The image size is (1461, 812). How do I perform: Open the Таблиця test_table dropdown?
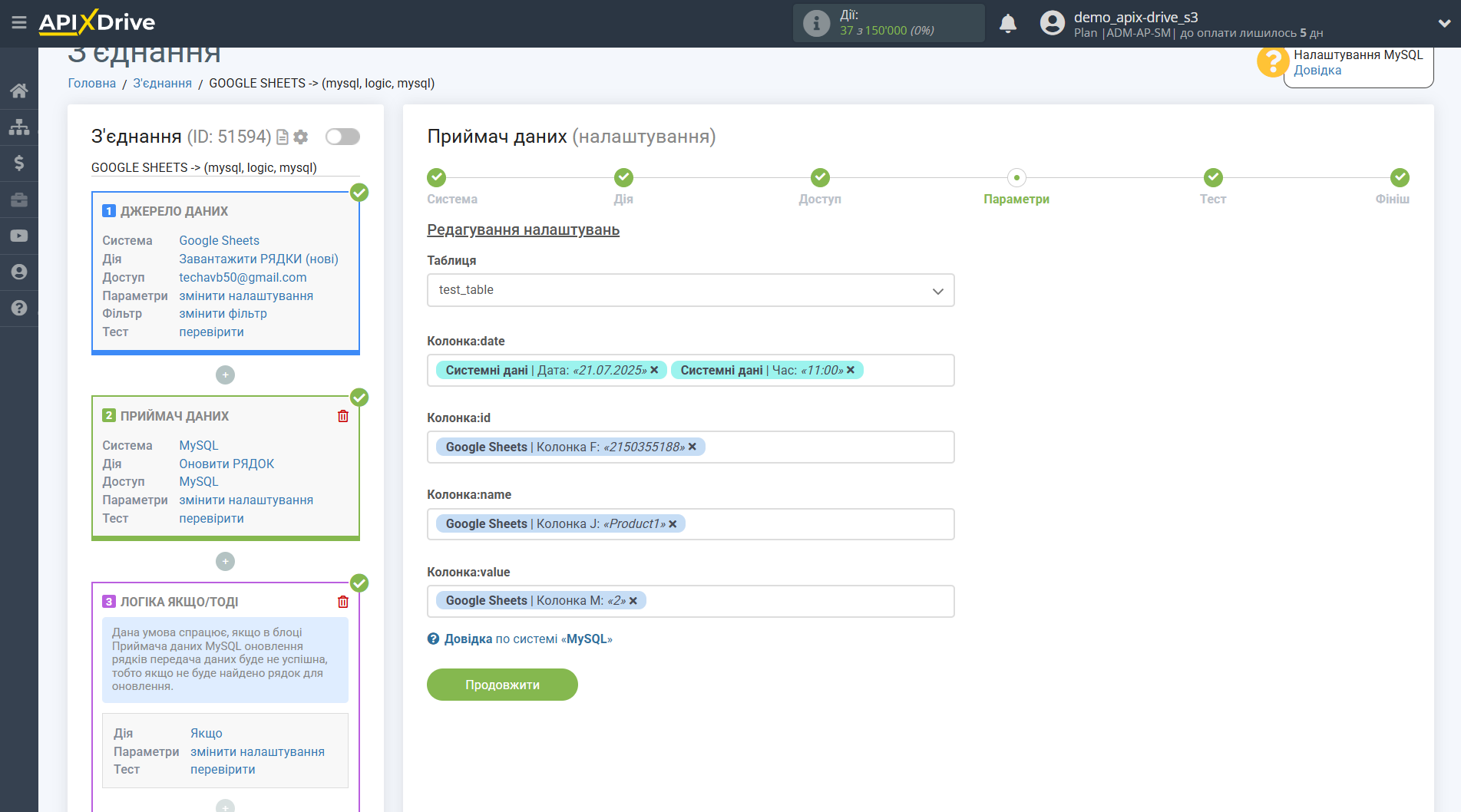coord(690,290)
